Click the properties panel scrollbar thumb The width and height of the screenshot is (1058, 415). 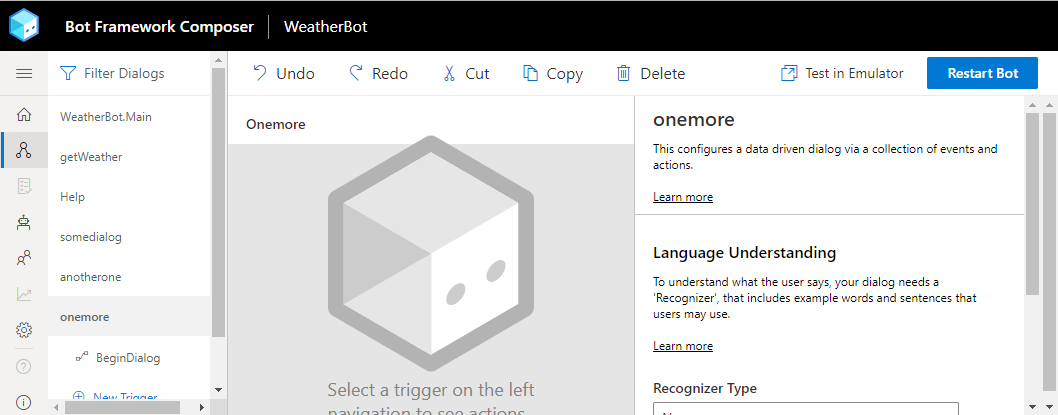coord(1032,204)
